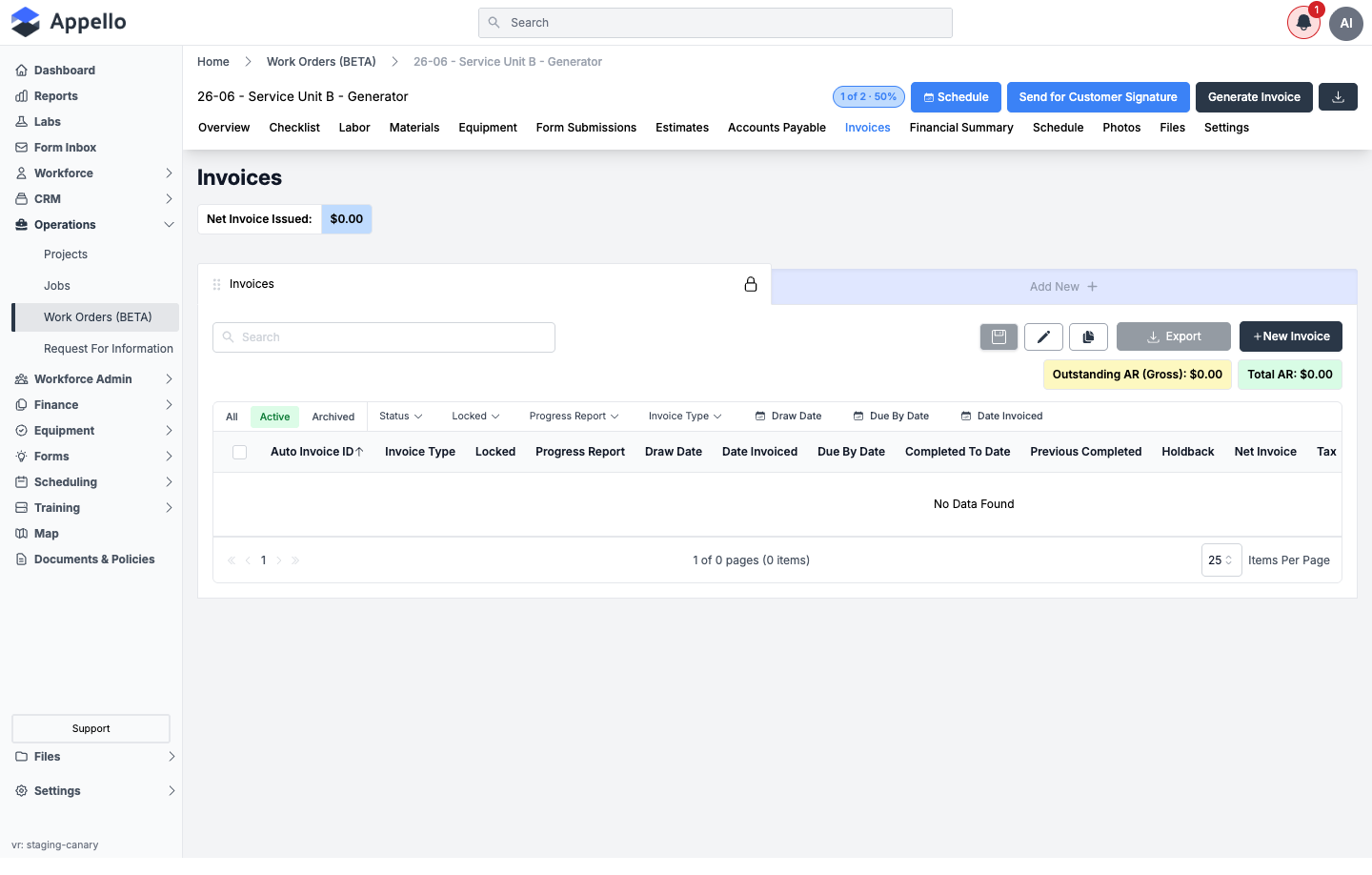Click the Generate Invoice button
This screenshot has height=875, width=1372.
[x=1254, y=97]
